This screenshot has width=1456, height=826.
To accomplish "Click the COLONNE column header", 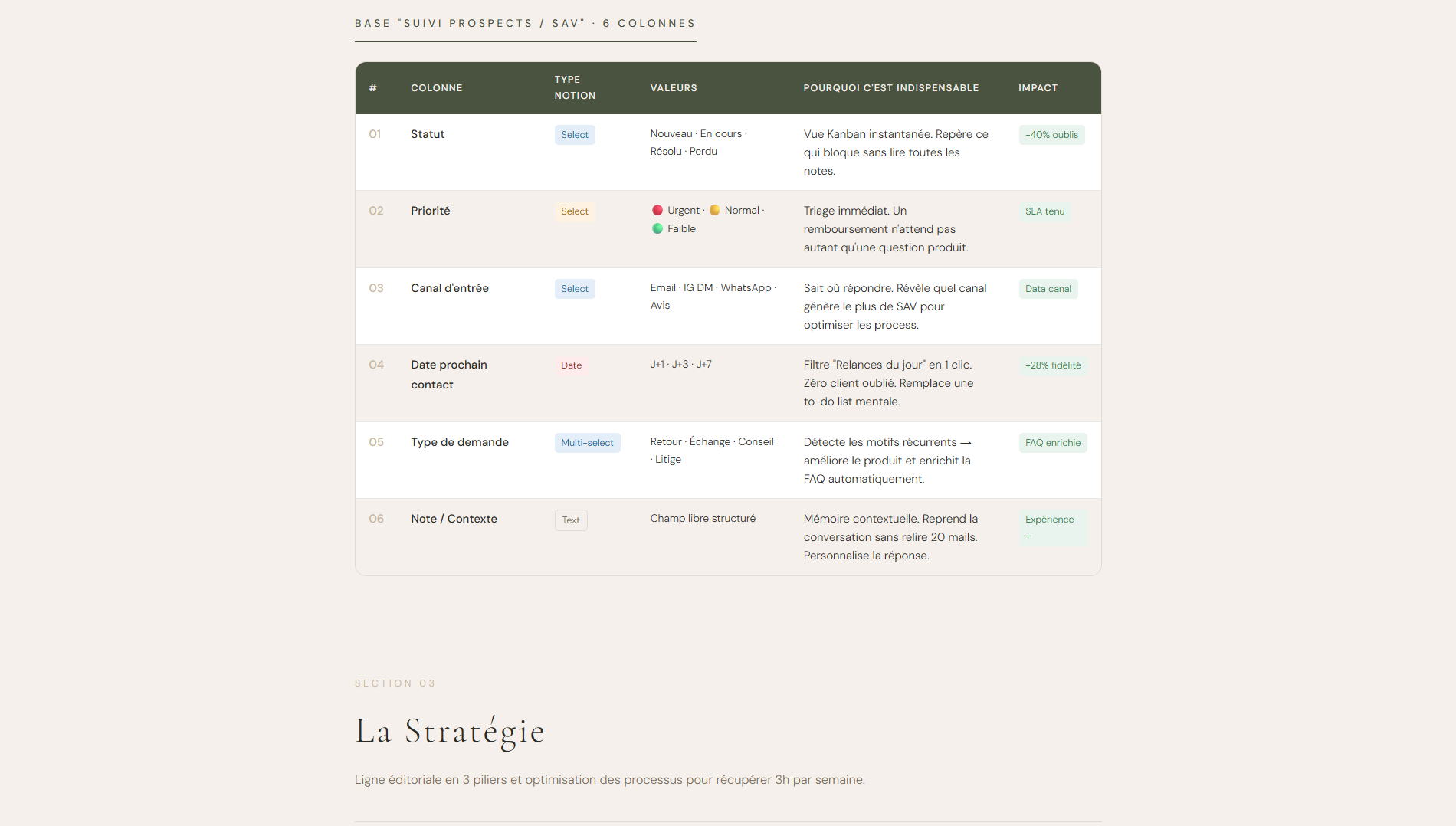I will (437, 88).
